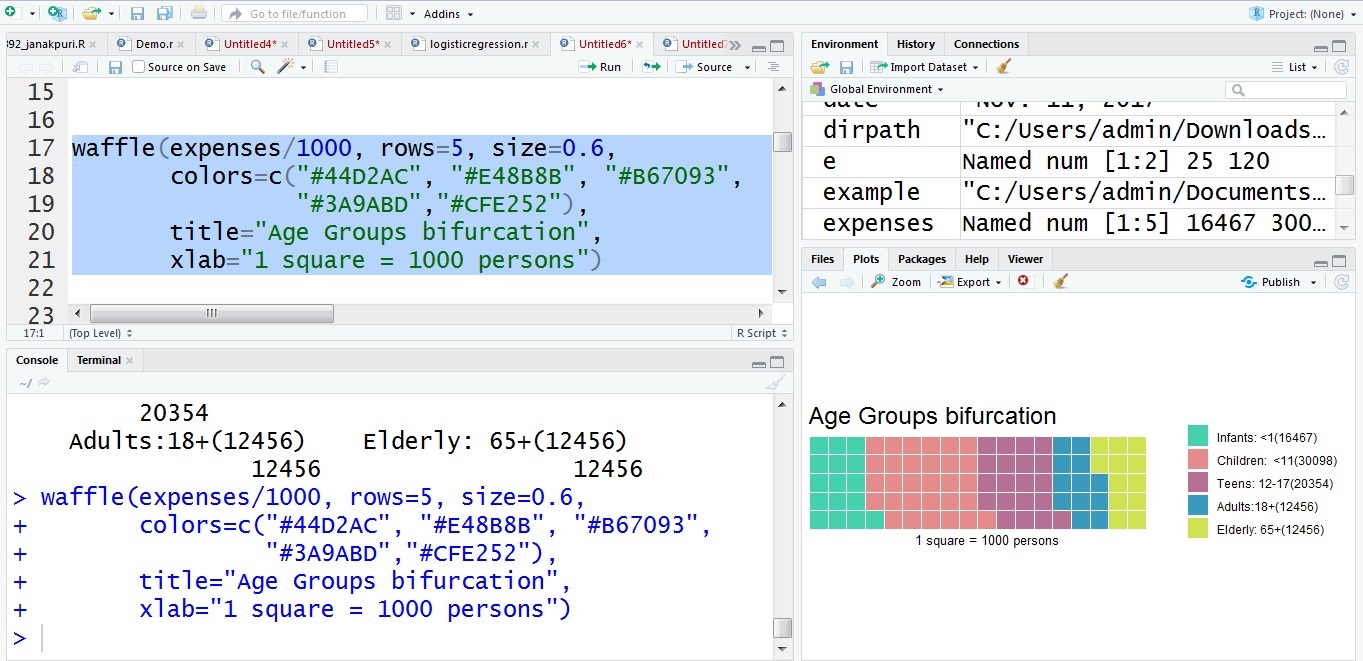Open the (Top Level) scope selector
This screenshot has height=661, width=1363.
[100, 333]
